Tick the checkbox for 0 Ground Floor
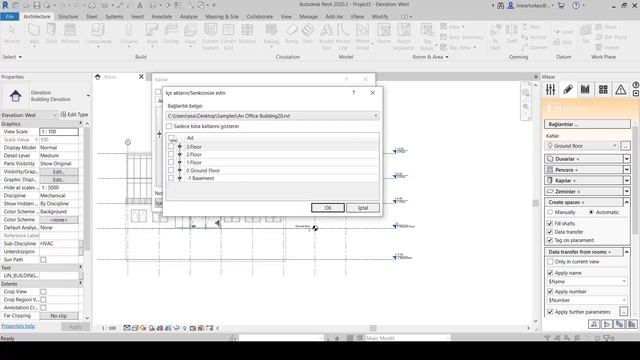Viewport: 640px width, 360px height. 171,170
